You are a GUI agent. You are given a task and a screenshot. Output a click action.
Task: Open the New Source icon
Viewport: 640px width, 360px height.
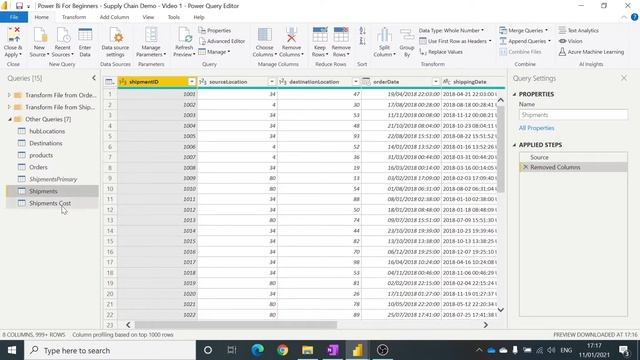pos(40,42)
